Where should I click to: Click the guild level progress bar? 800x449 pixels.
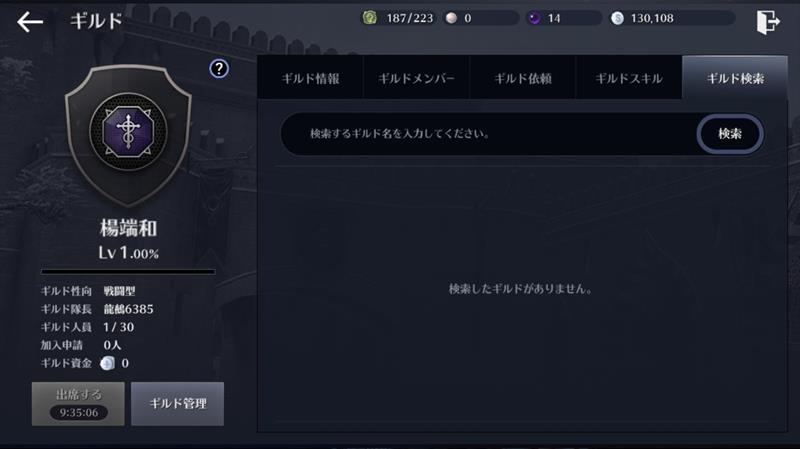pyautogui.click(x=128, y=272)
